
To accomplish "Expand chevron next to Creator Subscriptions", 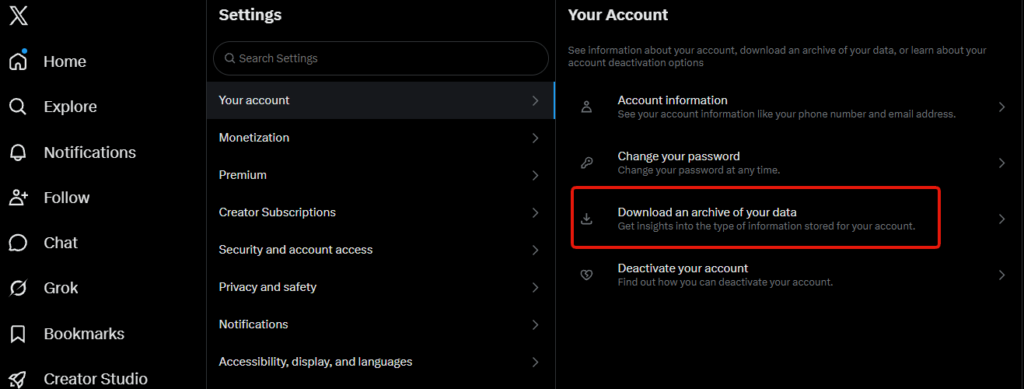I will [x=536, y=213].
